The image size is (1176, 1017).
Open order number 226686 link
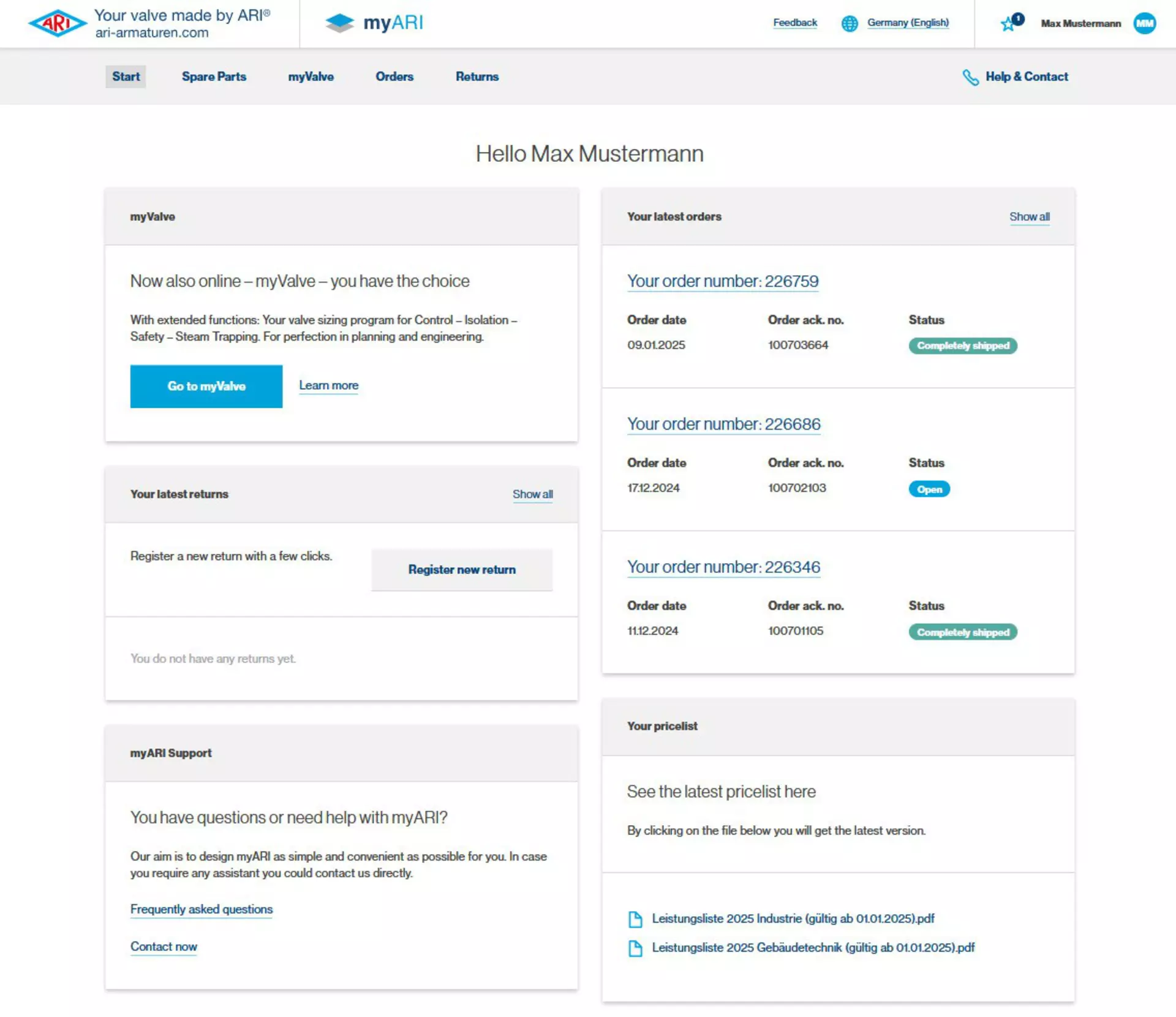pyautogui.click(x=723, y=424)
